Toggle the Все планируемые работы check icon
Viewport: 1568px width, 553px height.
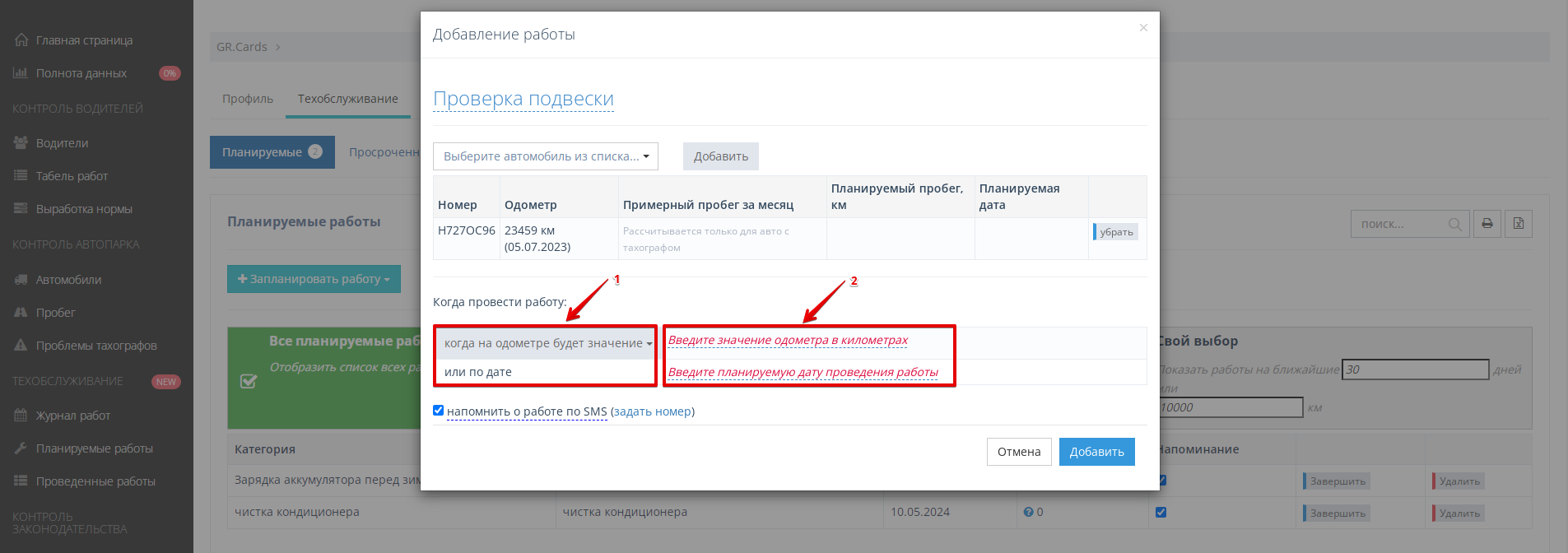[x=248, y=381]
